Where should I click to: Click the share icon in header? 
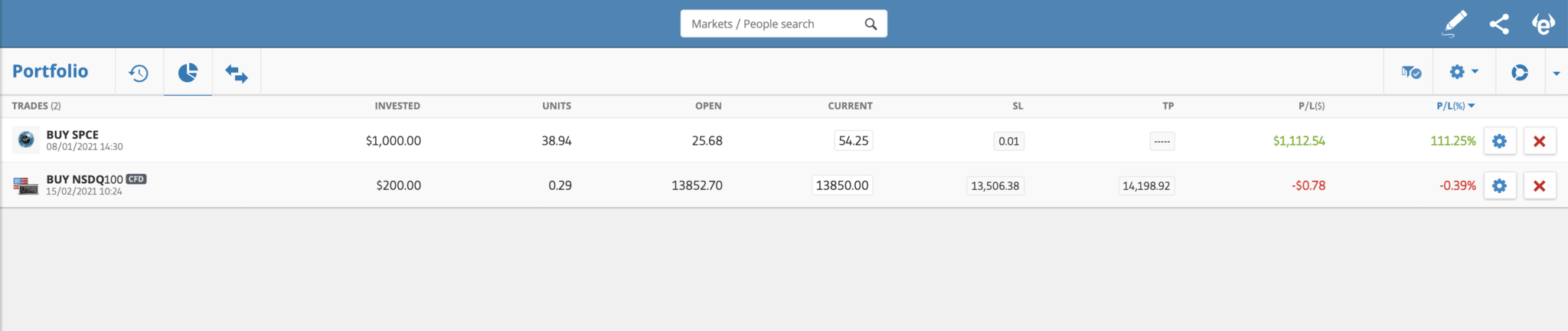[1499, 24]
